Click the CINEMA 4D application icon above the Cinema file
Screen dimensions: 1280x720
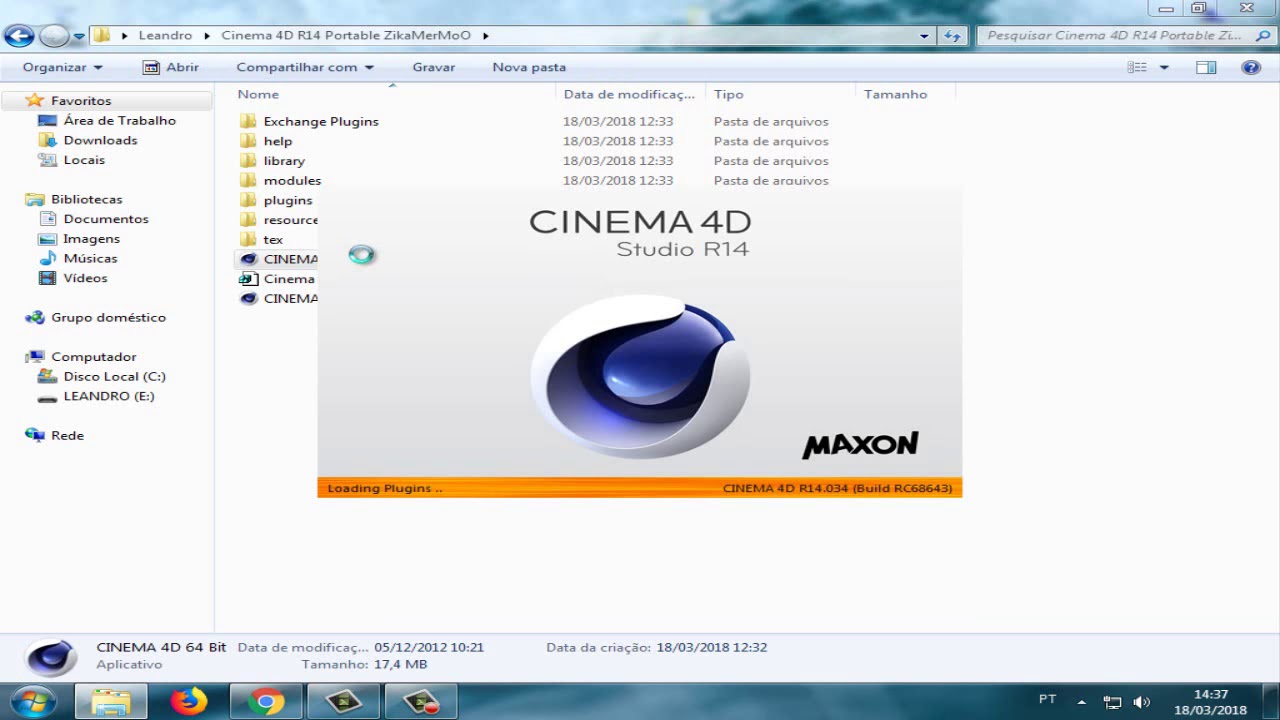point(248,259)
